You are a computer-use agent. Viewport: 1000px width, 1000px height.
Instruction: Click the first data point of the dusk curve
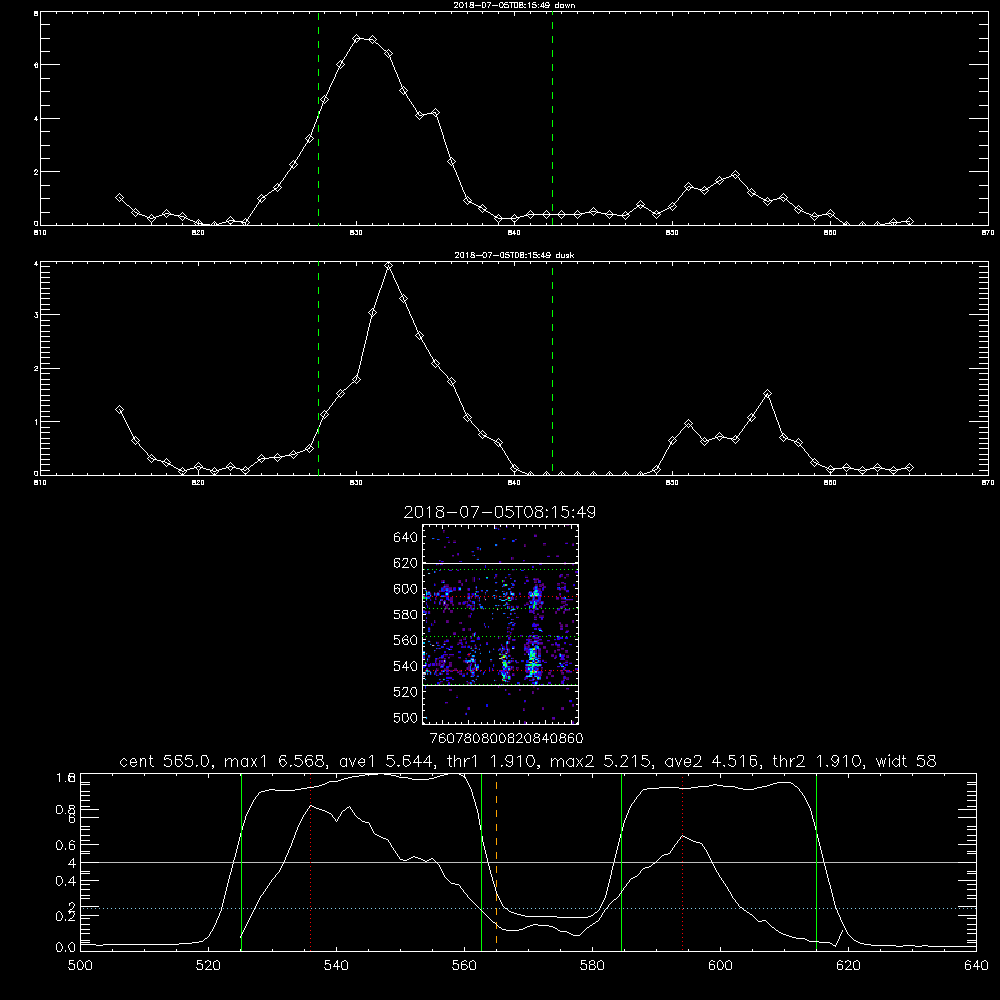[x=119, y=409]
